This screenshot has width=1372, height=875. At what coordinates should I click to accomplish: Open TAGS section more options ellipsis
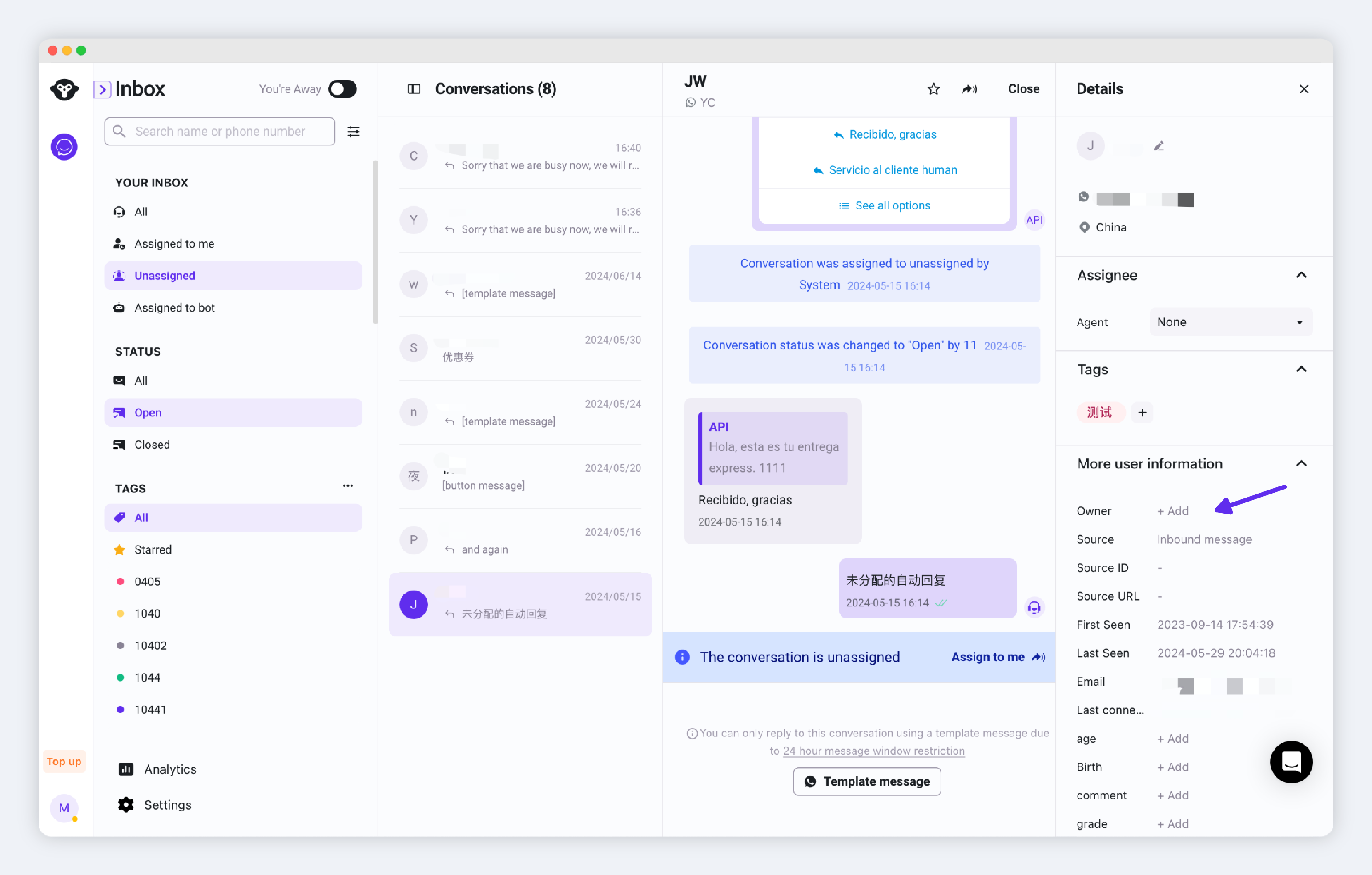point(347,486)
